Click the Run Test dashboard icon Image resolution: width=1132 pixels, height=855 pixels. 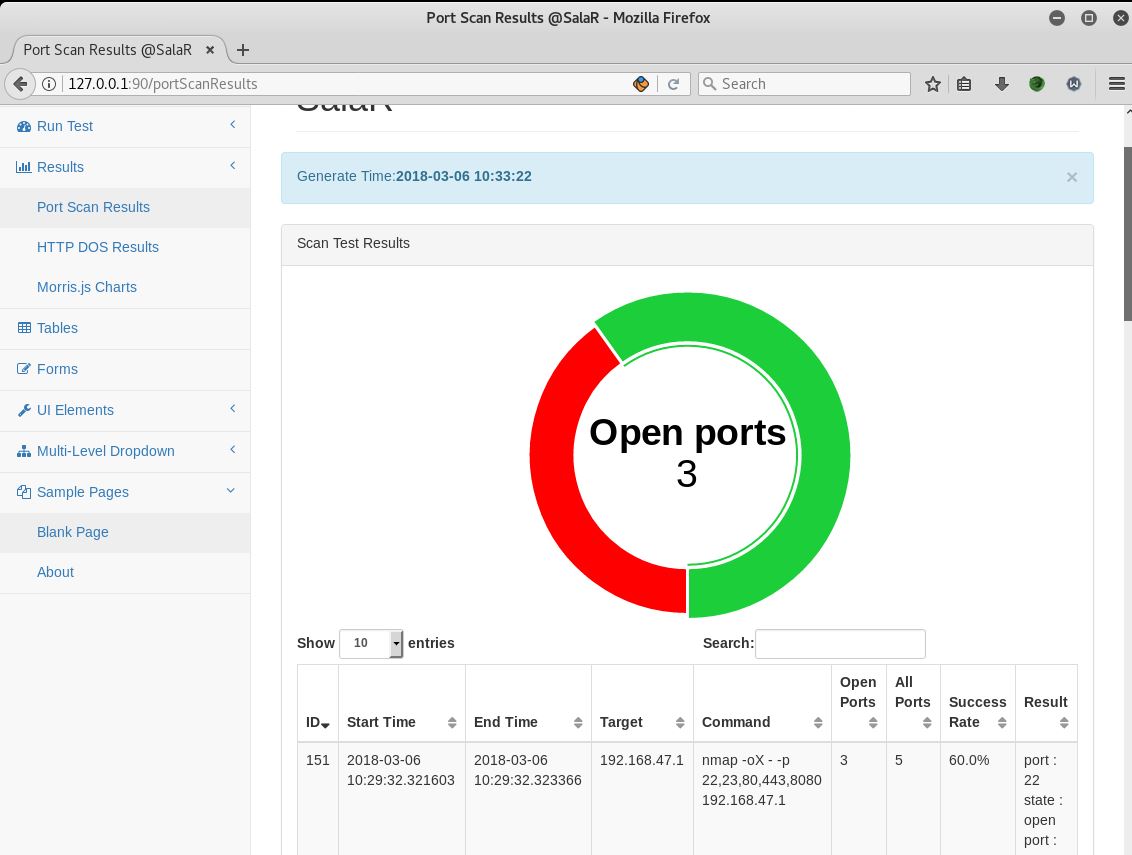24,126
